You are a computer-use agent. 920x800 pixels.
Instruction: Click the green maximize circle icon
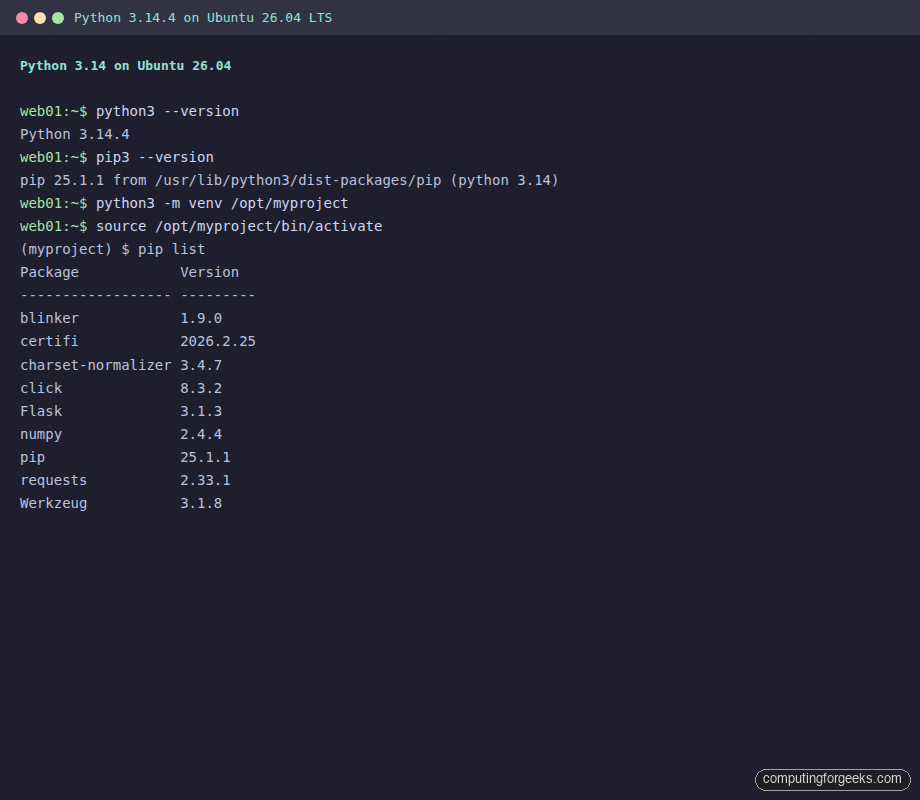click(58, 17)
